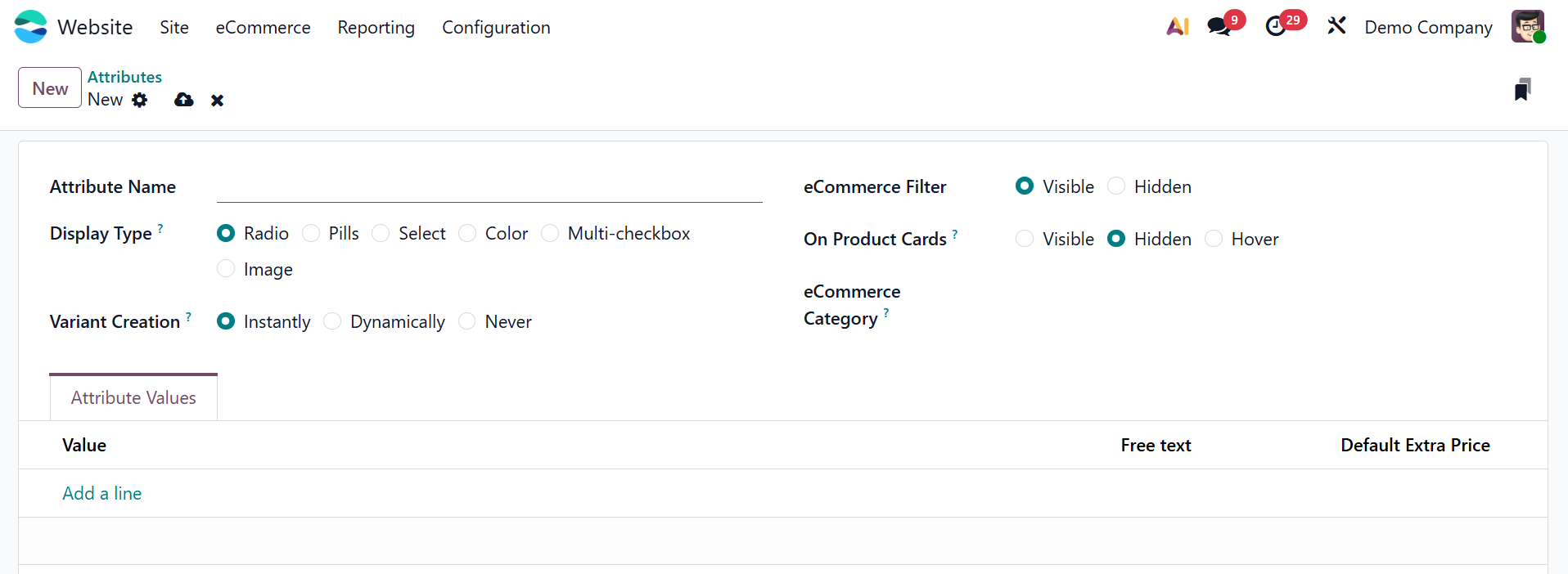The width and height of the screenshot is (1568, 574).
Task: Click the debug tools wrench icon
Action: [1336, 27]
